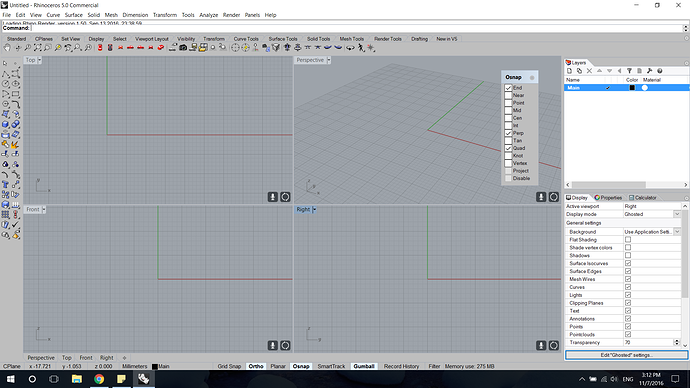Screen dimensions: 690x388
Task: Open the Surface menu
Action: point(73,15)
